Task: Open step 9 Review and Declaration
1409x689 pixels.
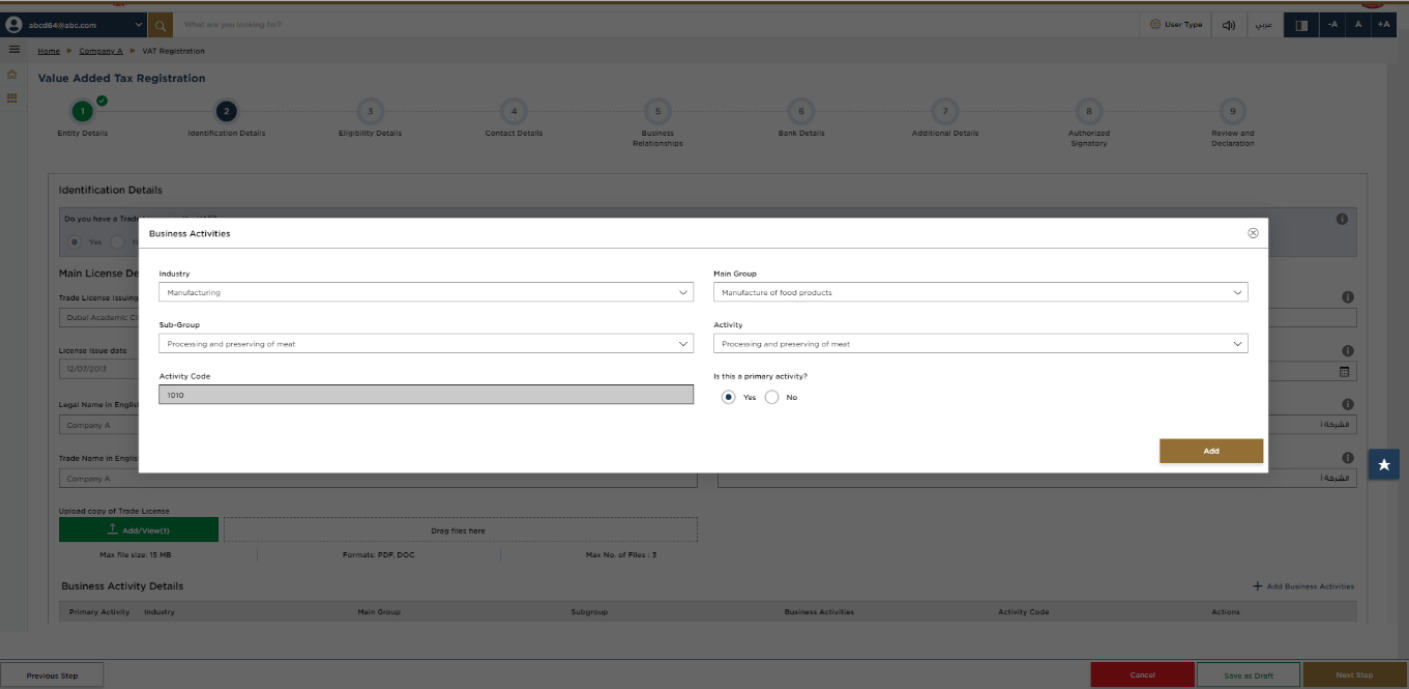Action: [x=1233, y=111]
